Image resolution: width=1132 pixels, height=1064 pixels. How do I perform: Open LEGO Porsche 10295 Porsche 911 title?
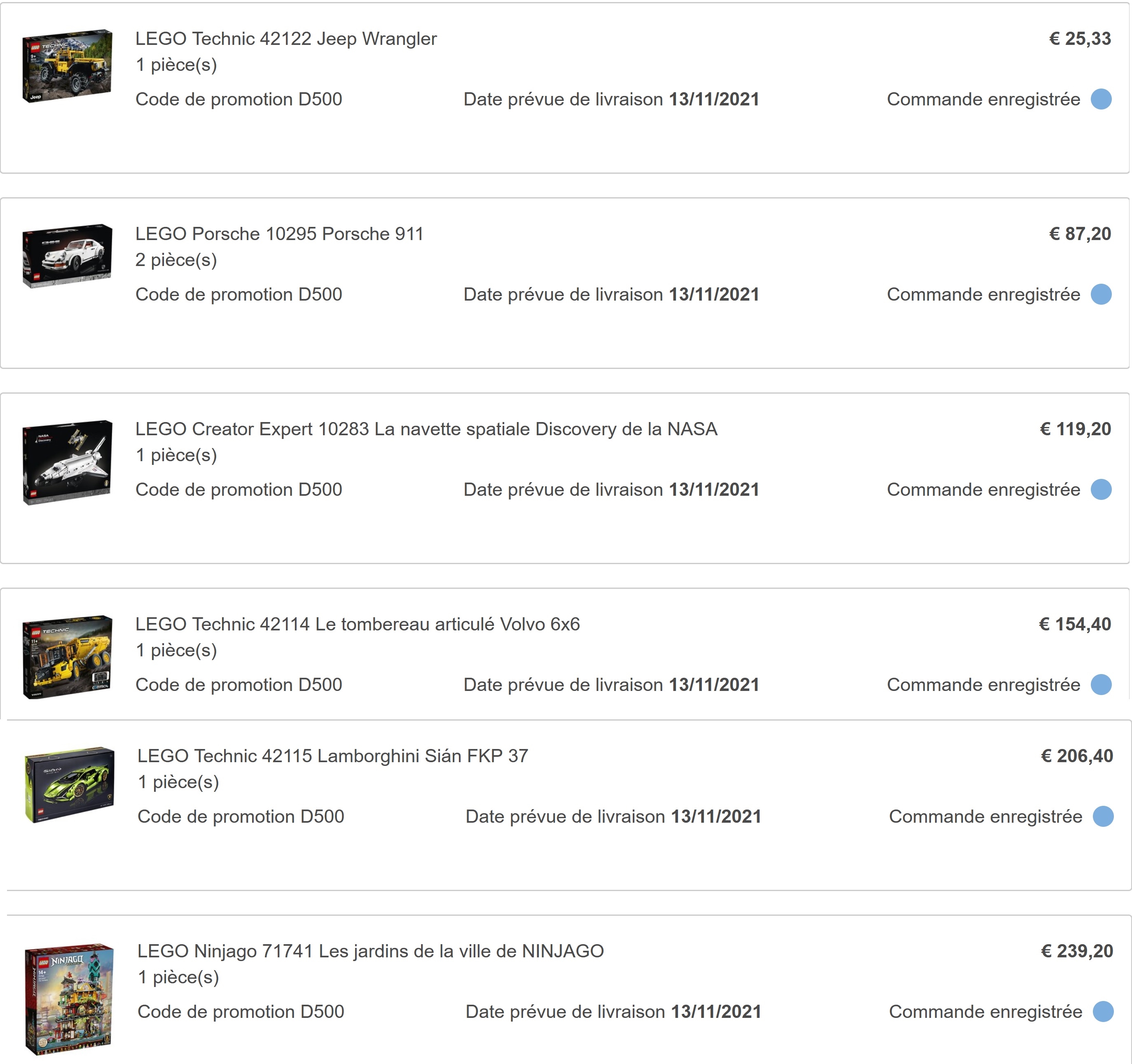(x=280, y=234)
